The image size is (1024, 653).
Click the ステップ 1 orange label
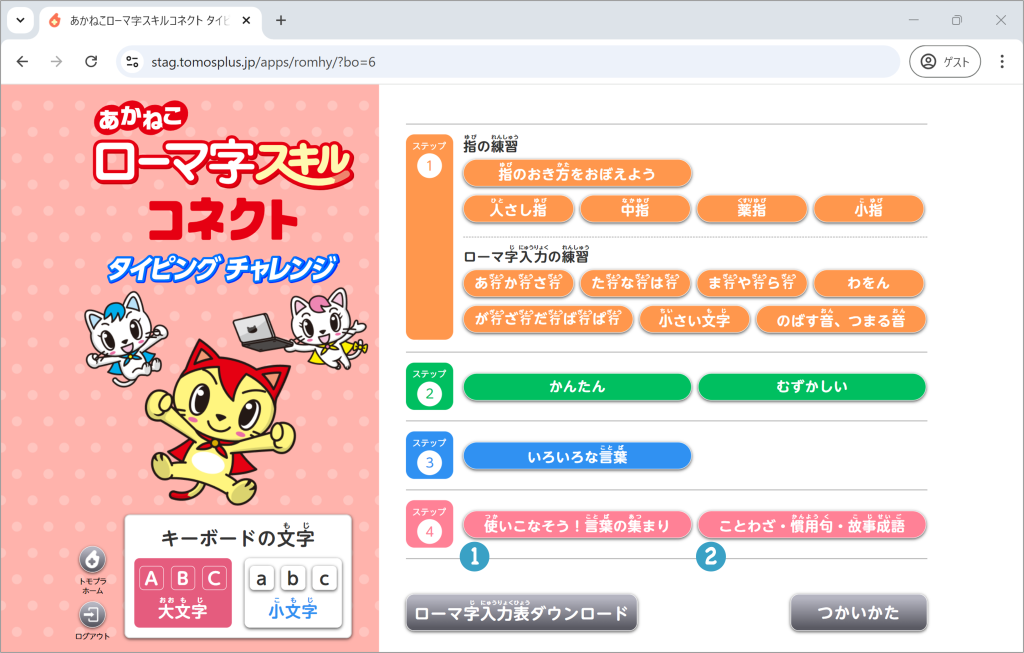[x=429, y=237]
